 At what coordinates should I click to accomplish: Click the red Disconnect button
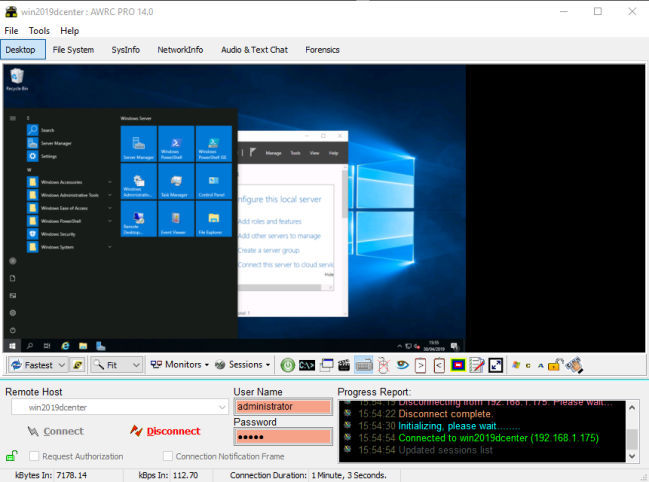pyautogui.click(x=165, y=431)
